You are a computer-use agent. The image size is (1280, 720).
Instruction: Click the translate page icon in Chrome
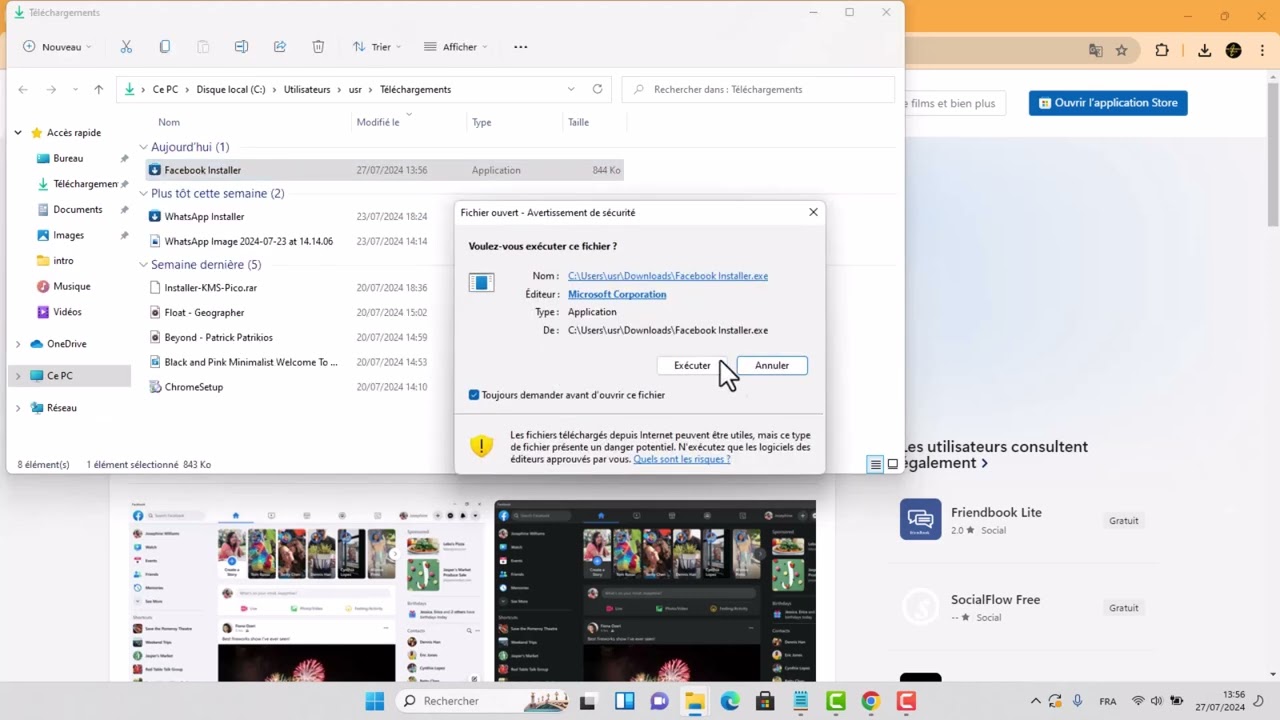[x=1096, y=50]
